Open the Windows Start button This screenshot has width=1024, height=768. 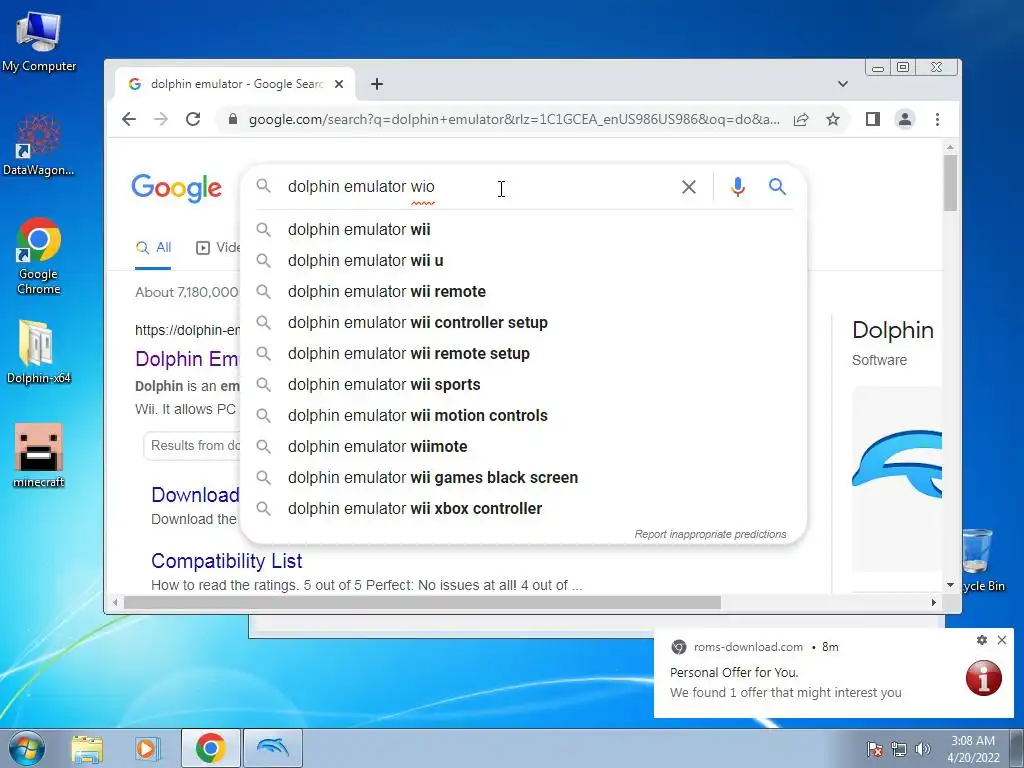(27, 748)
